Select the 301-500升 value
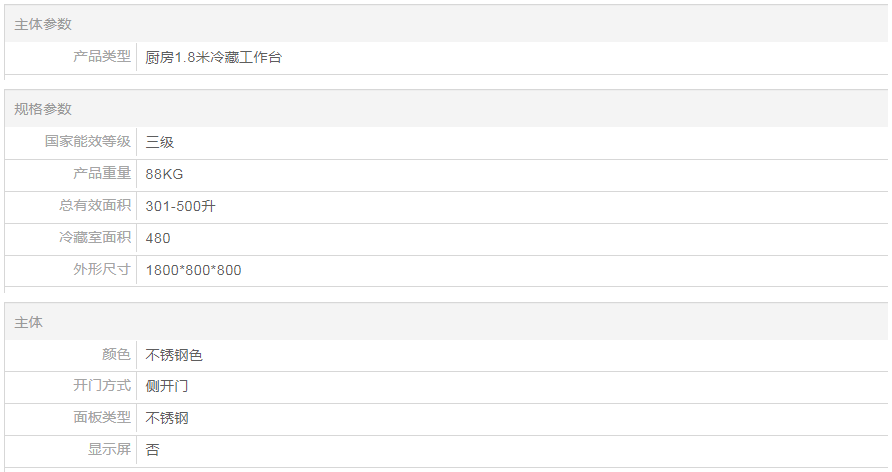 pos(181,206)
